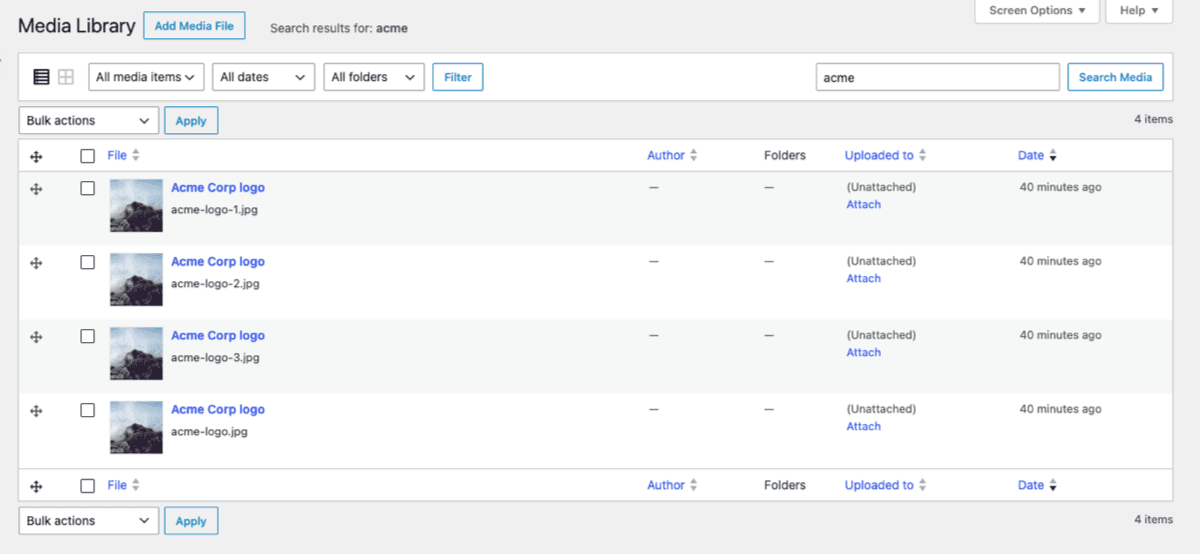Click the Media Library page heading
This screenshot has height=554, width=1200.
77,26
